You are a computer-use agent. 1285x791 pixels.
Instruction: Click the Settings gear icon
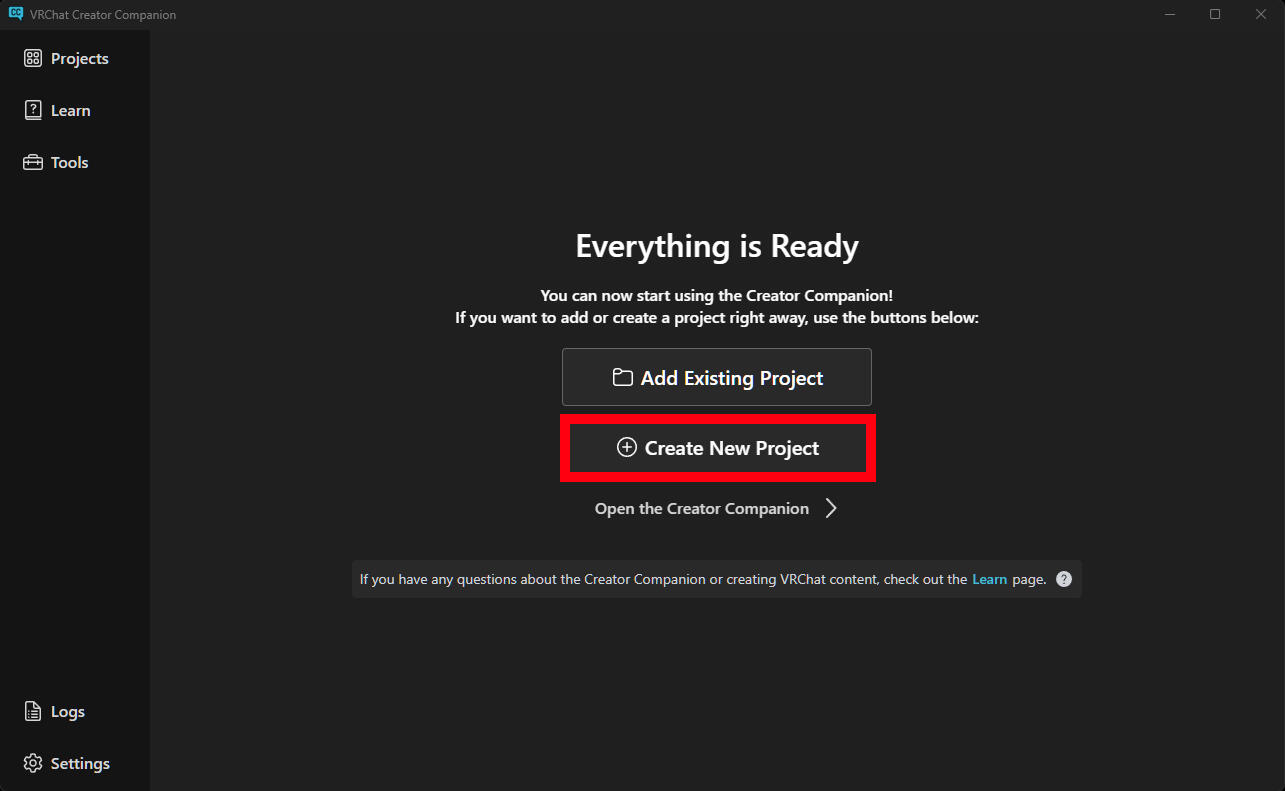[33, 764]
